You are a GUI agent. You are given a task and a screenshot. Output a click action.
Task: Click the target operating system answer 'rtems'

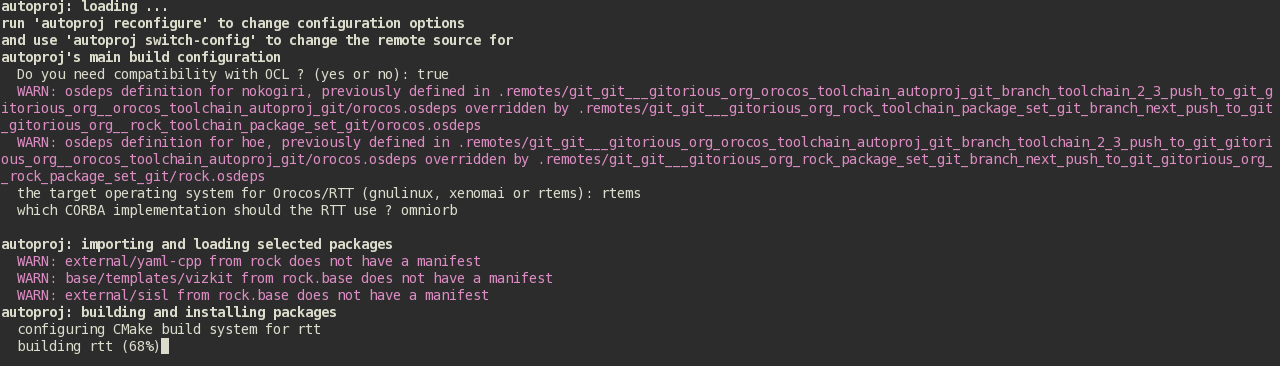[621, 194]
